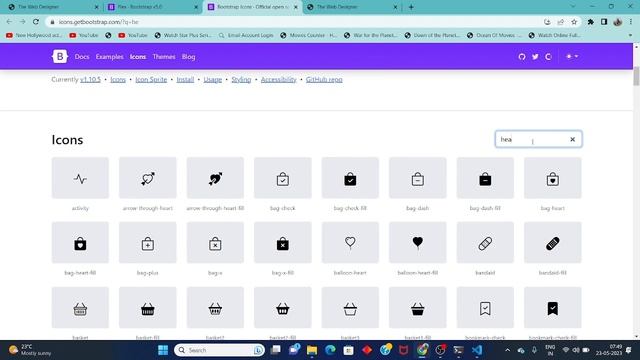
Task: Clear the icon search text
Action: pos(572,139)
